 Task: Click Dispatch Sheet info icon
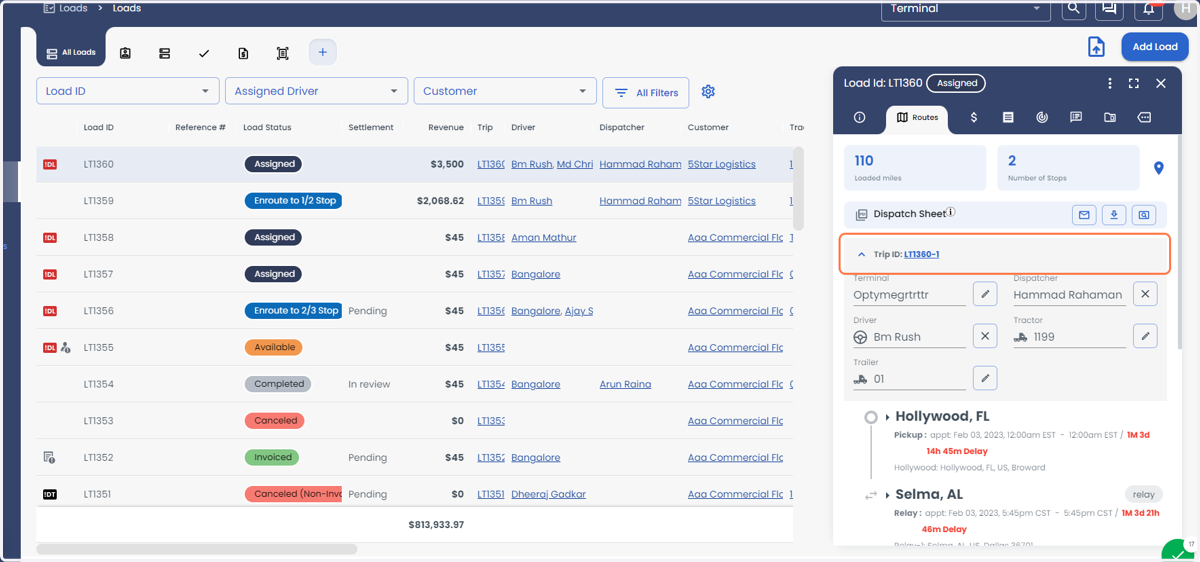[x=951, y=211]
